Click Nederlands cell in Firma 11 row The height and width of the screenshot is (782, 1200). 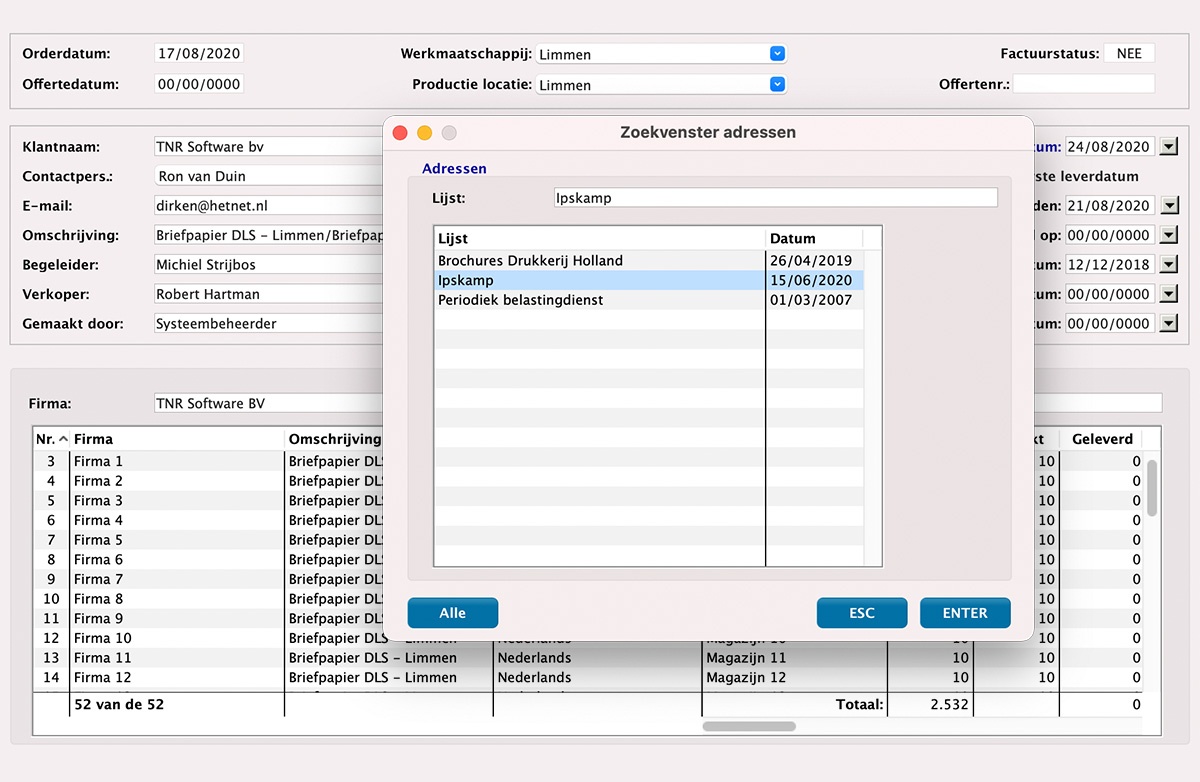click(x=598, y=658)
